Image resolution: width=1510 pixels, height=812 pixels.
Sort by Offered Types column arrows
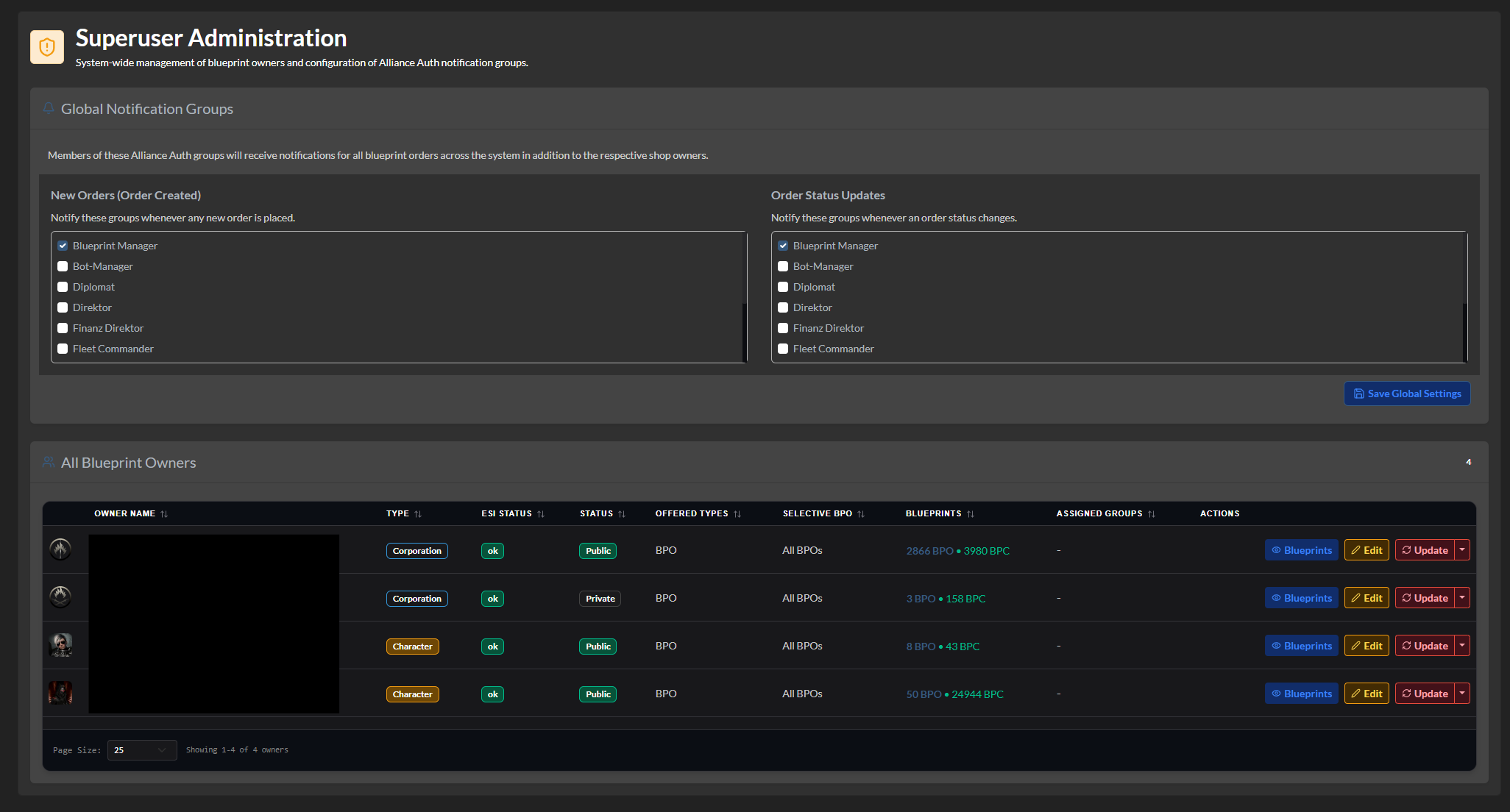pyautogui.click(x=737, y=514)
